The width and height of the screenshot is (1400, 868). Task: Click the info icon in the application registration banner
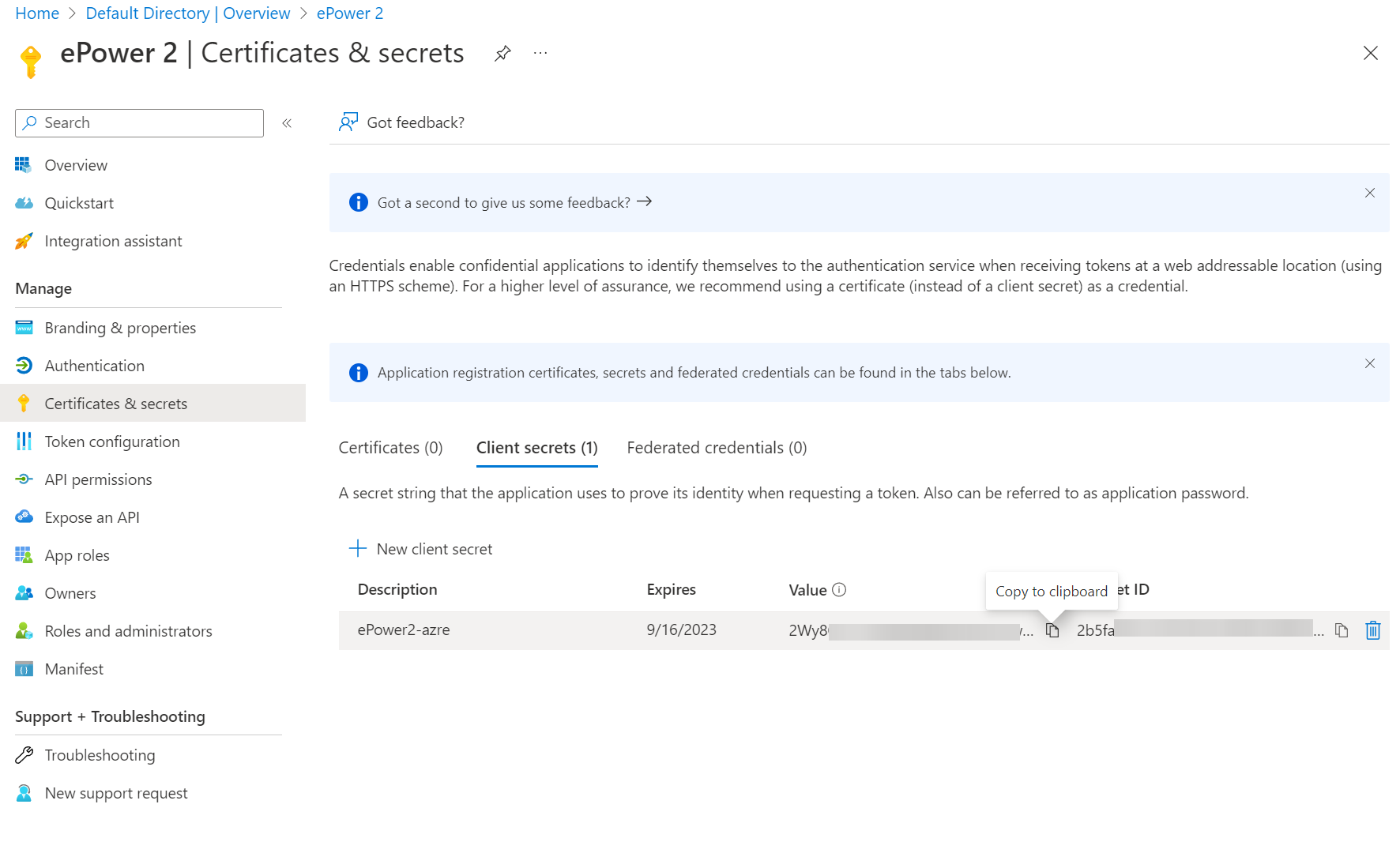tap(359, 373)
